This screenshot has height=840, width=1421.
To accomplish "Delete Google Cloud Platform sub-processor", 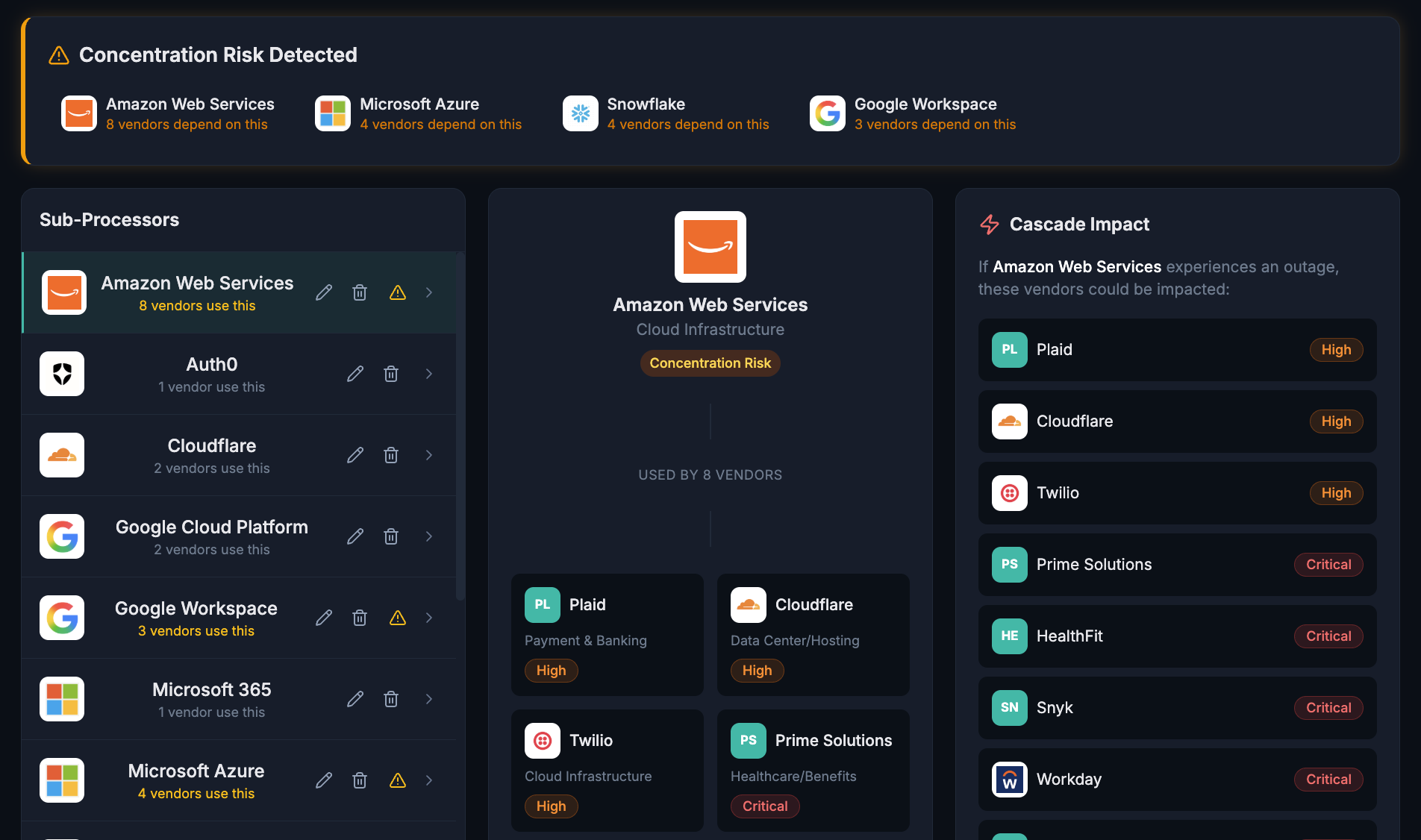I will pos(391,536).
